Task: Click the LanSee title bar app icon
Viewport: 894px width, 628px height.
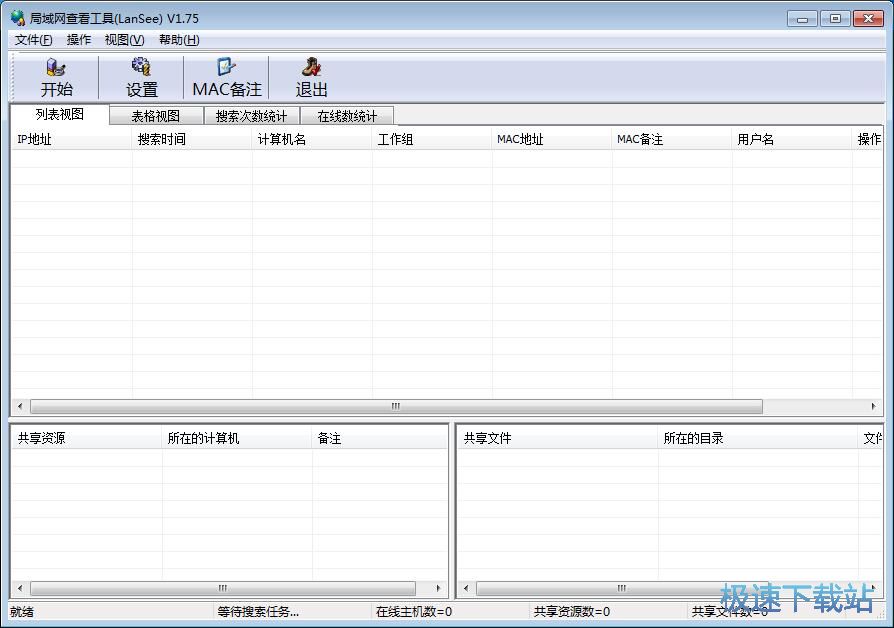Action: click(x=18, y=18)
